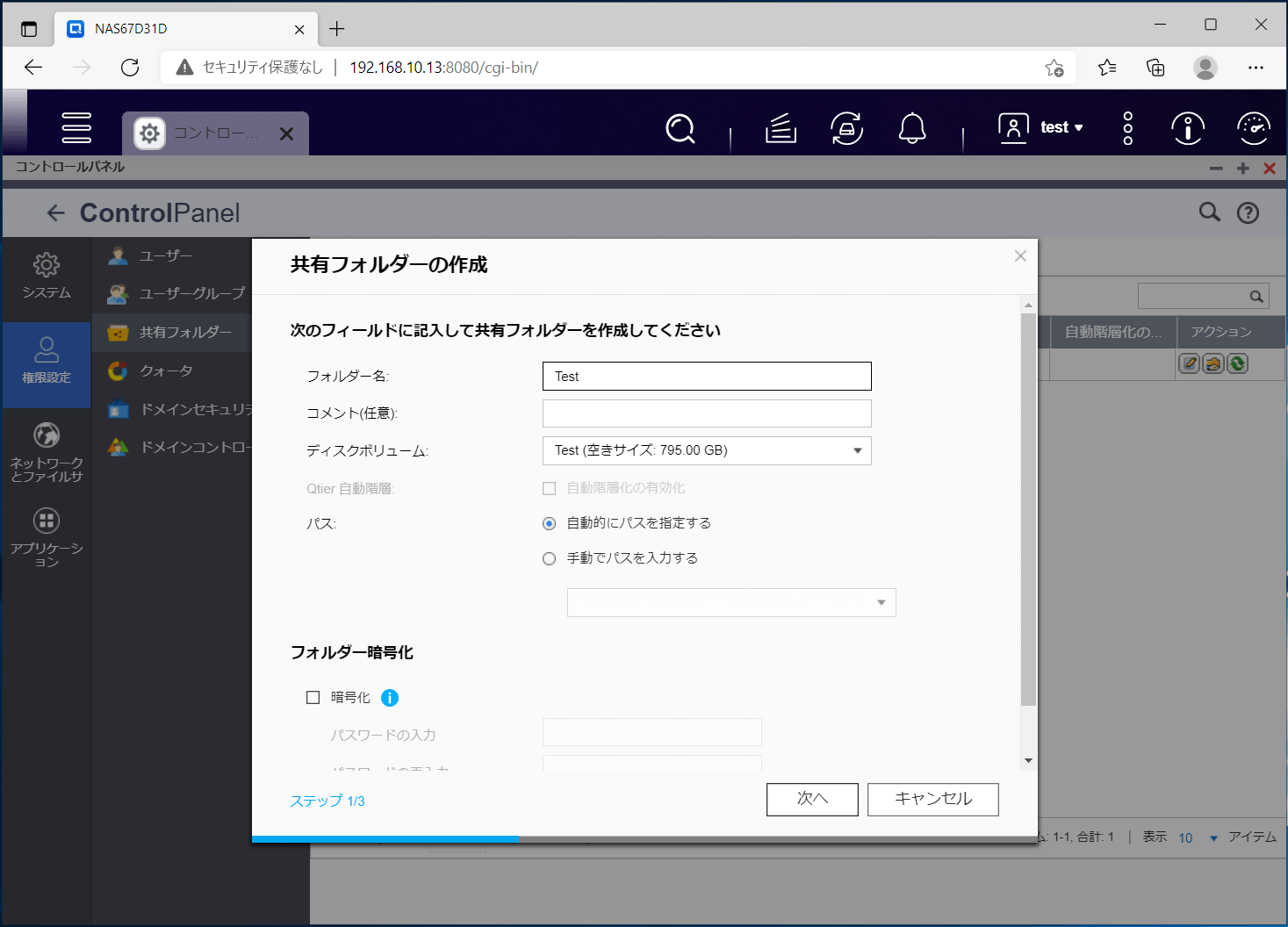Click the コメント(任意) input field
The width and height of the screenshot is (1288, 927).
(707, 413)
